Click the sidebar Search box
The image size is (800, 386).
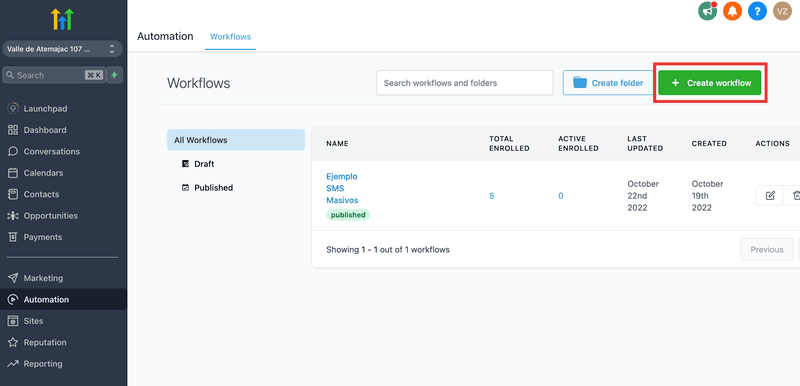click(x=54, y=75)
